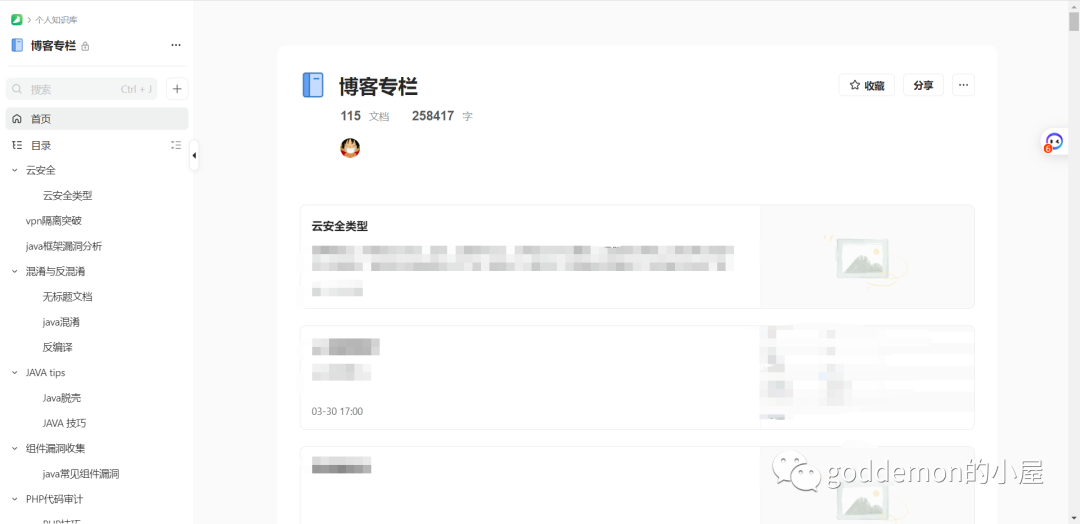This screenshot has height=524, width=1080.
Task: Select 首页 in the sidebar
Action: pyautogui.click(x=97, y=118)
